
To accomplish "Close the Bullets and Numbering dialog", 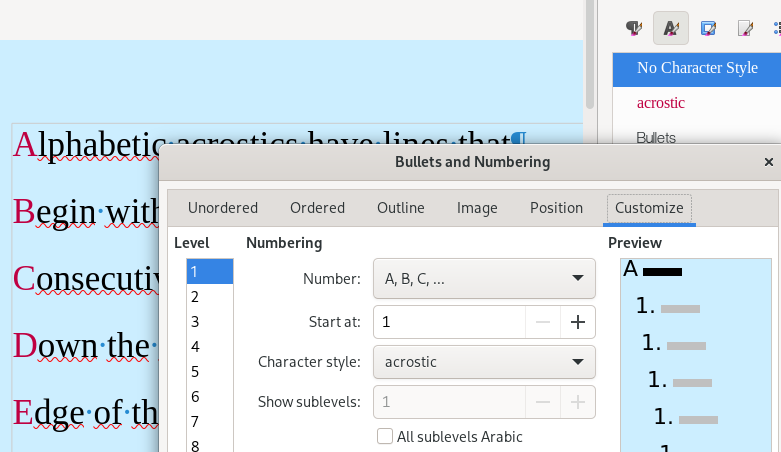I will tap(768, 162).
